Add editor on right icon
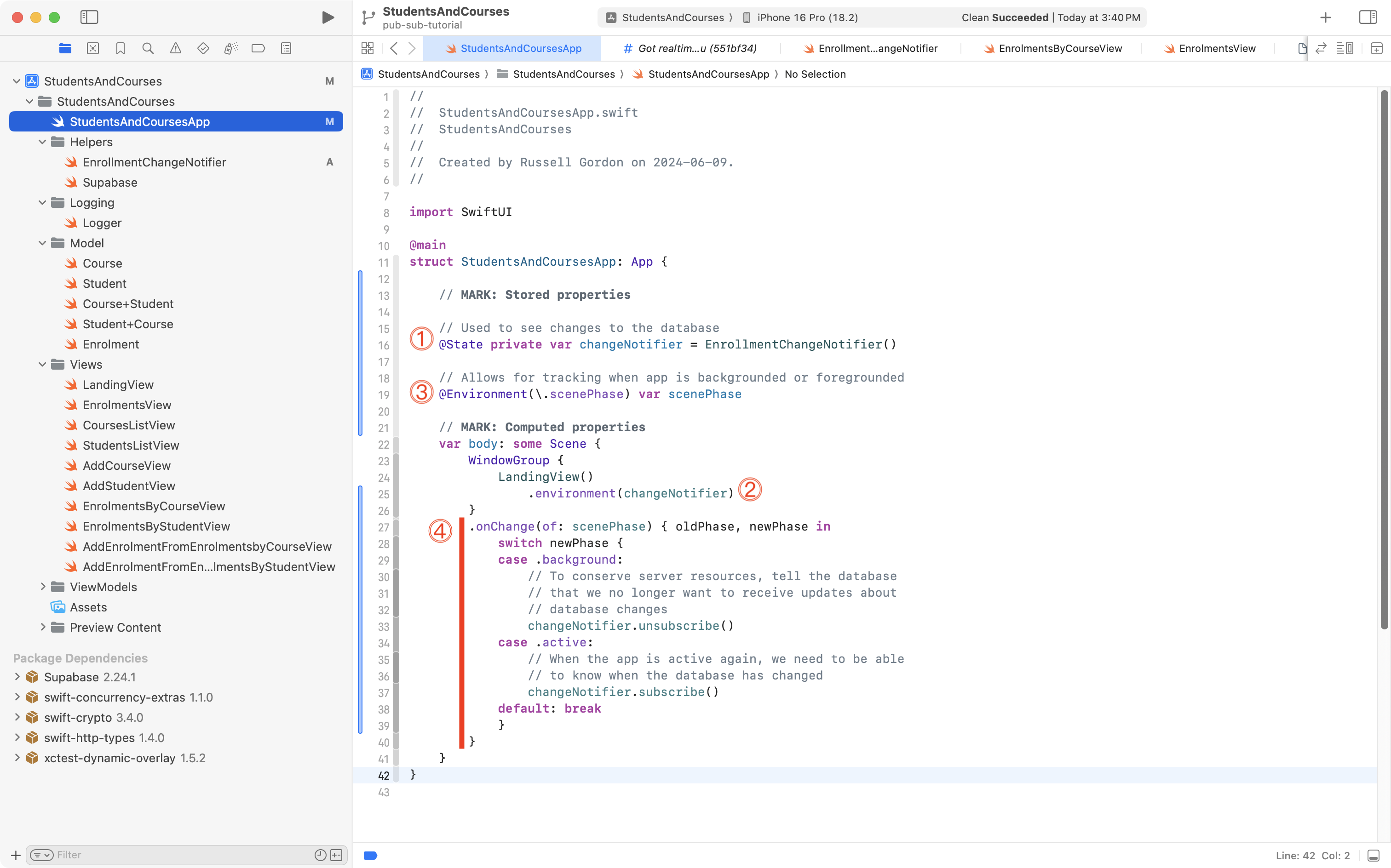Image resolution: width=1391 pixels, height=868 pixels. pyautogui.click(x=1376, y=48)
